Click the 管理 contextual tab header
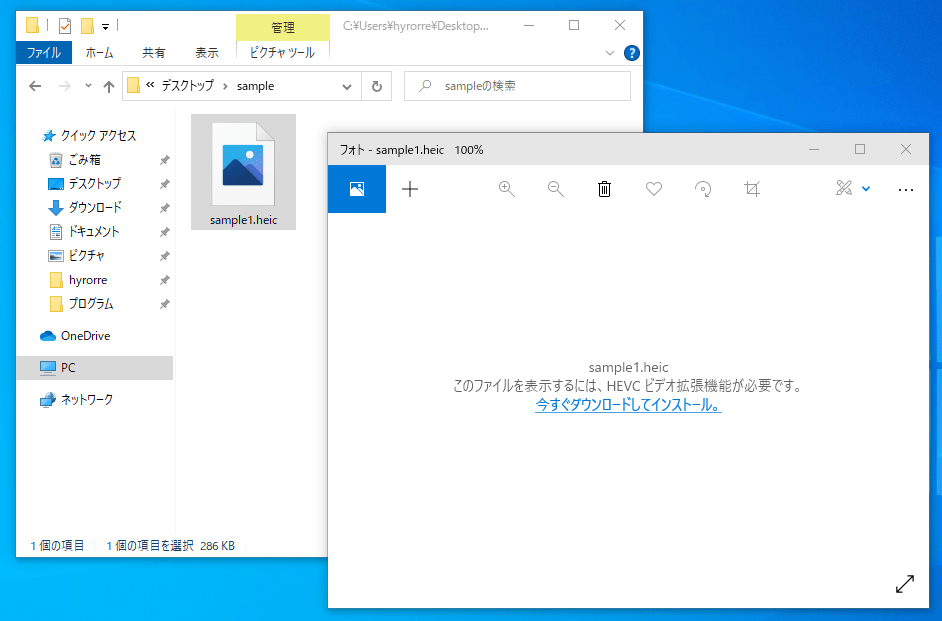The height and width of the screenshot is (621, 942). coord(282,28)
